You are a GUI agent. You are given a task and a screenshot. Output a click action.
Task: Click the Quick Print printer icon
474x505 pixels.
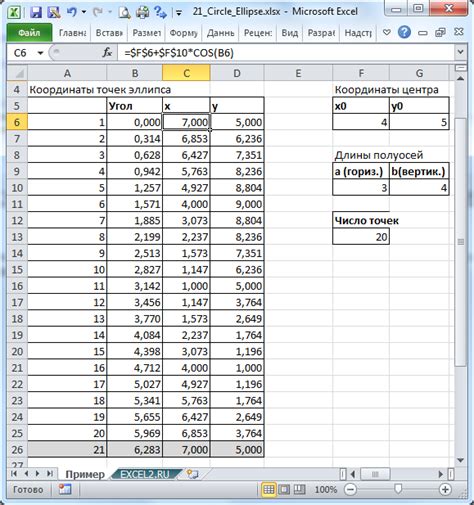point(143,13)
